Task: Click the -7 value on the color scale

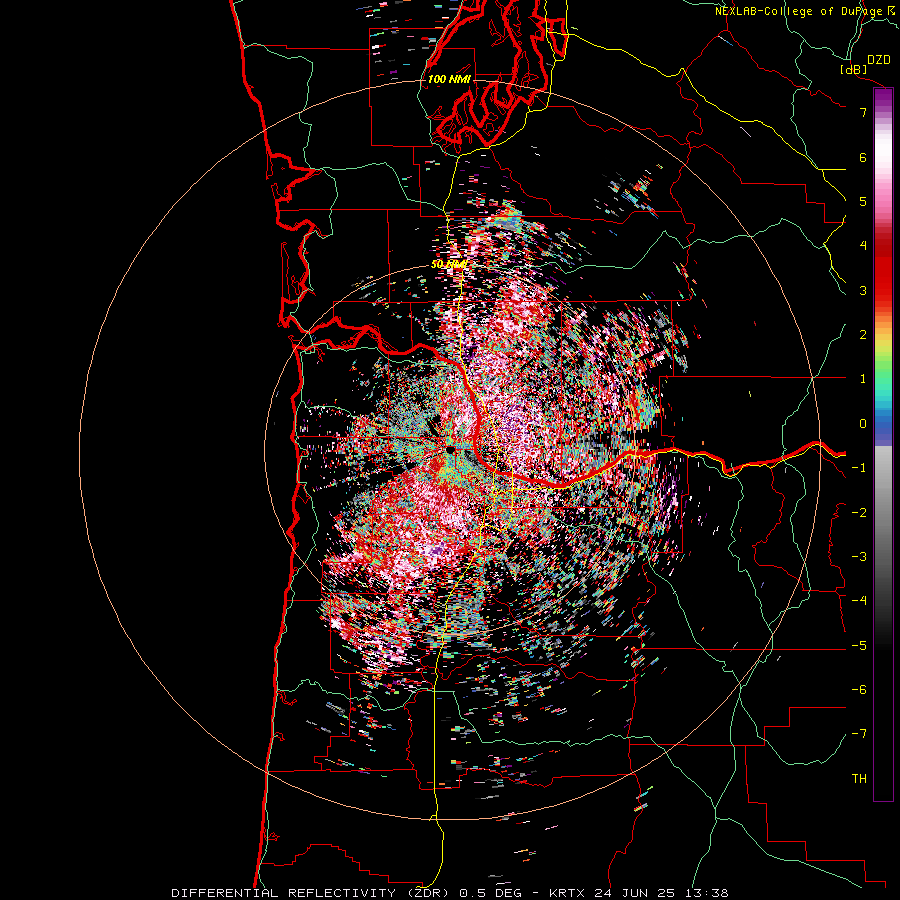Action: (859, 734)
